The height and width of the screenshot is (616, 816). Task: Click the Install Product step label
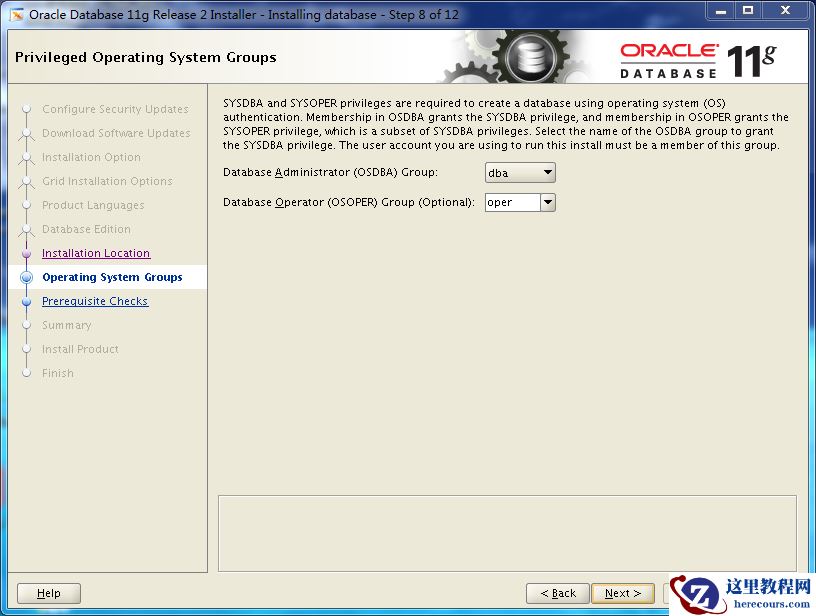80,349
